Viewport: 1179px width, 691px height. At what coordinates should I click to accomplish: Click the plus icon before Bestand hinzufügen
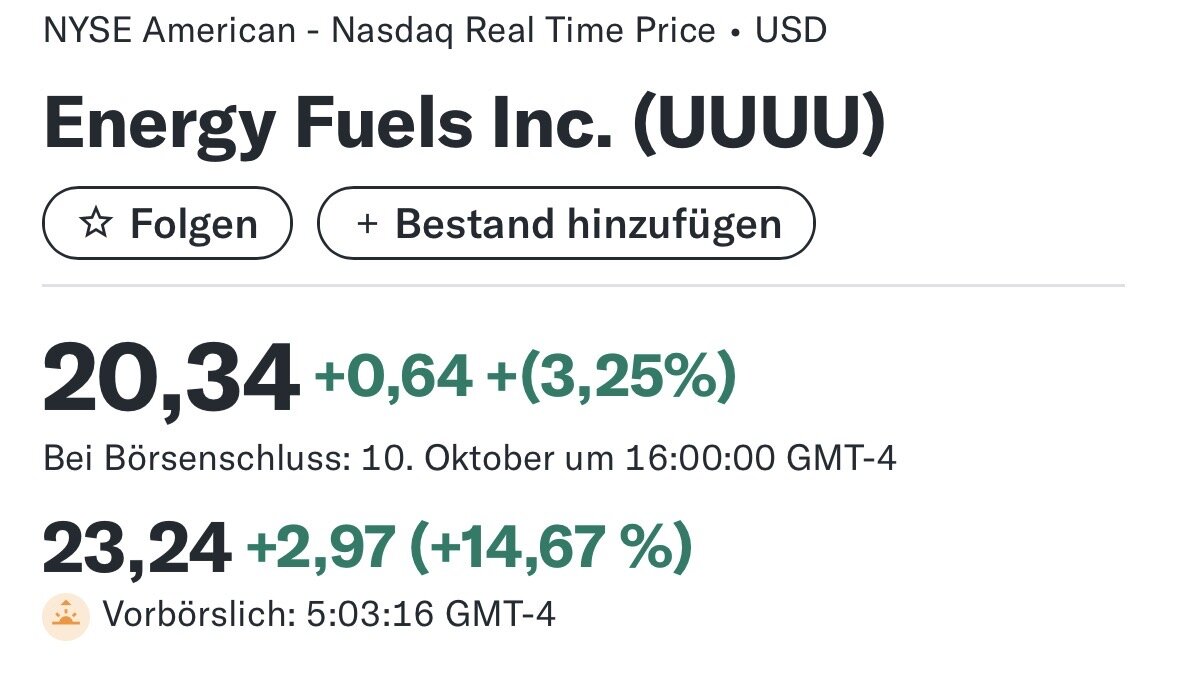367,224
